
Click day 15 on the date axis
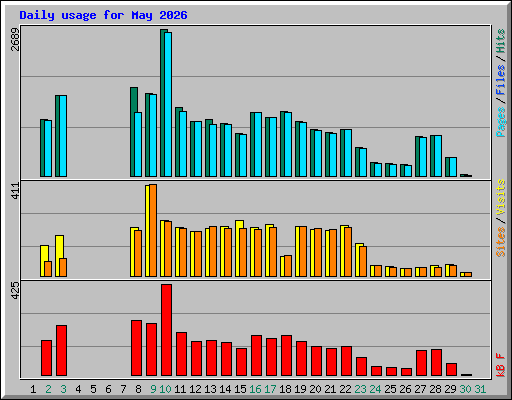tap(240, 389)
